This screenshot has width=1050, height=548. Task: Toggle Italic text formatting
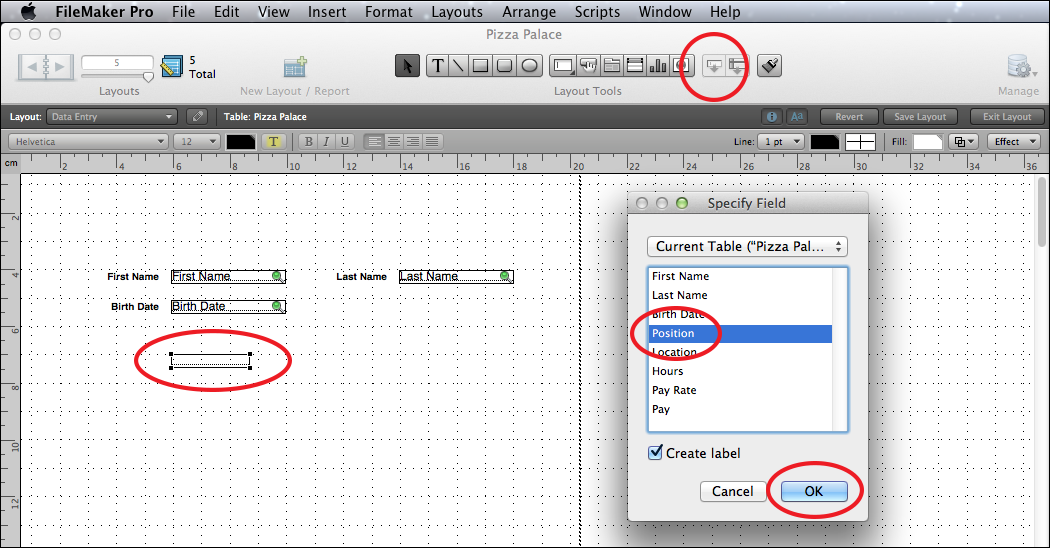pyautogui.click(x=326, y=141)
